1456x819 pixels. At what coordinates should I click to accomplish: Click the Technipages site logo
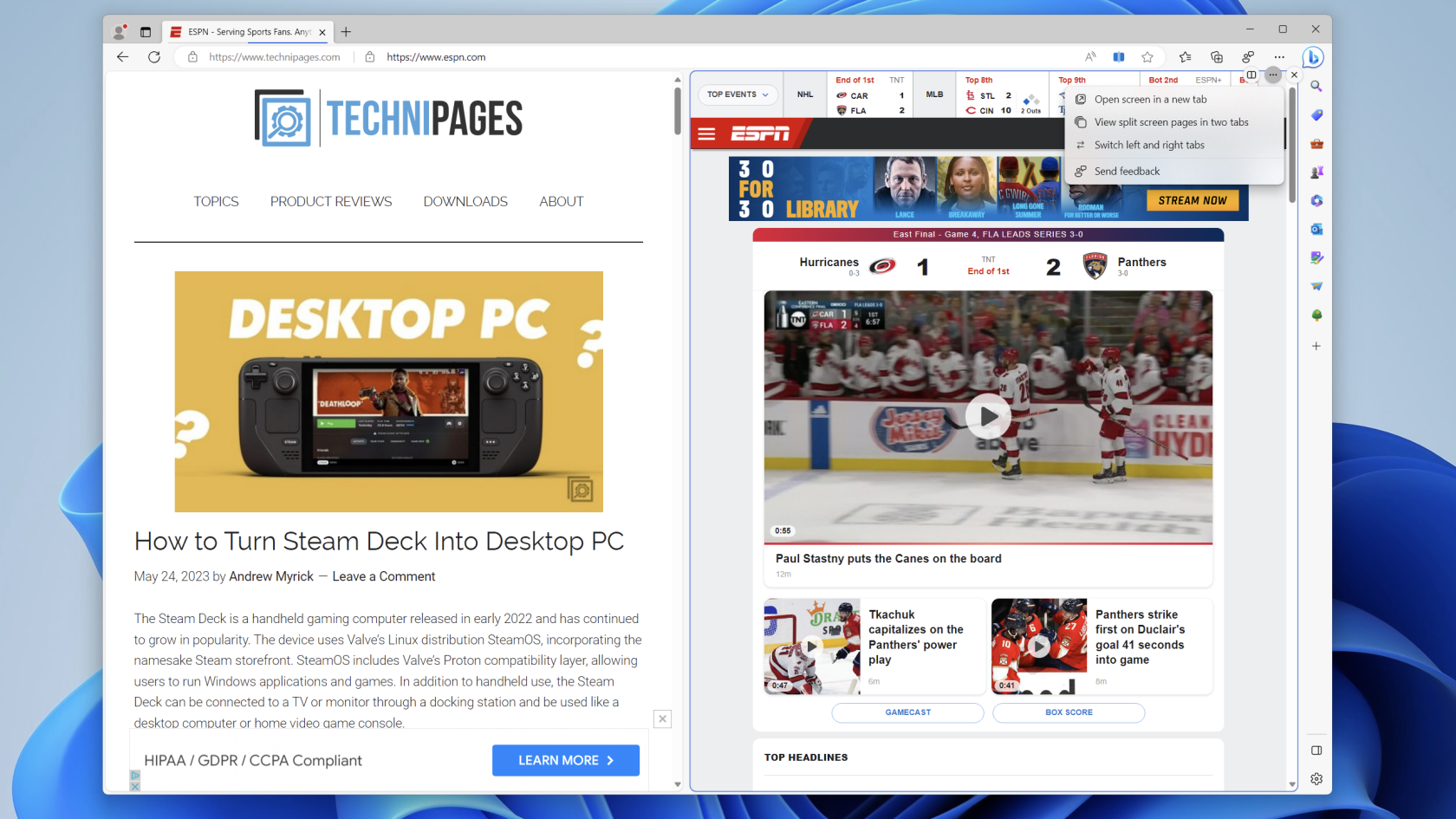(x=388, y=118)
